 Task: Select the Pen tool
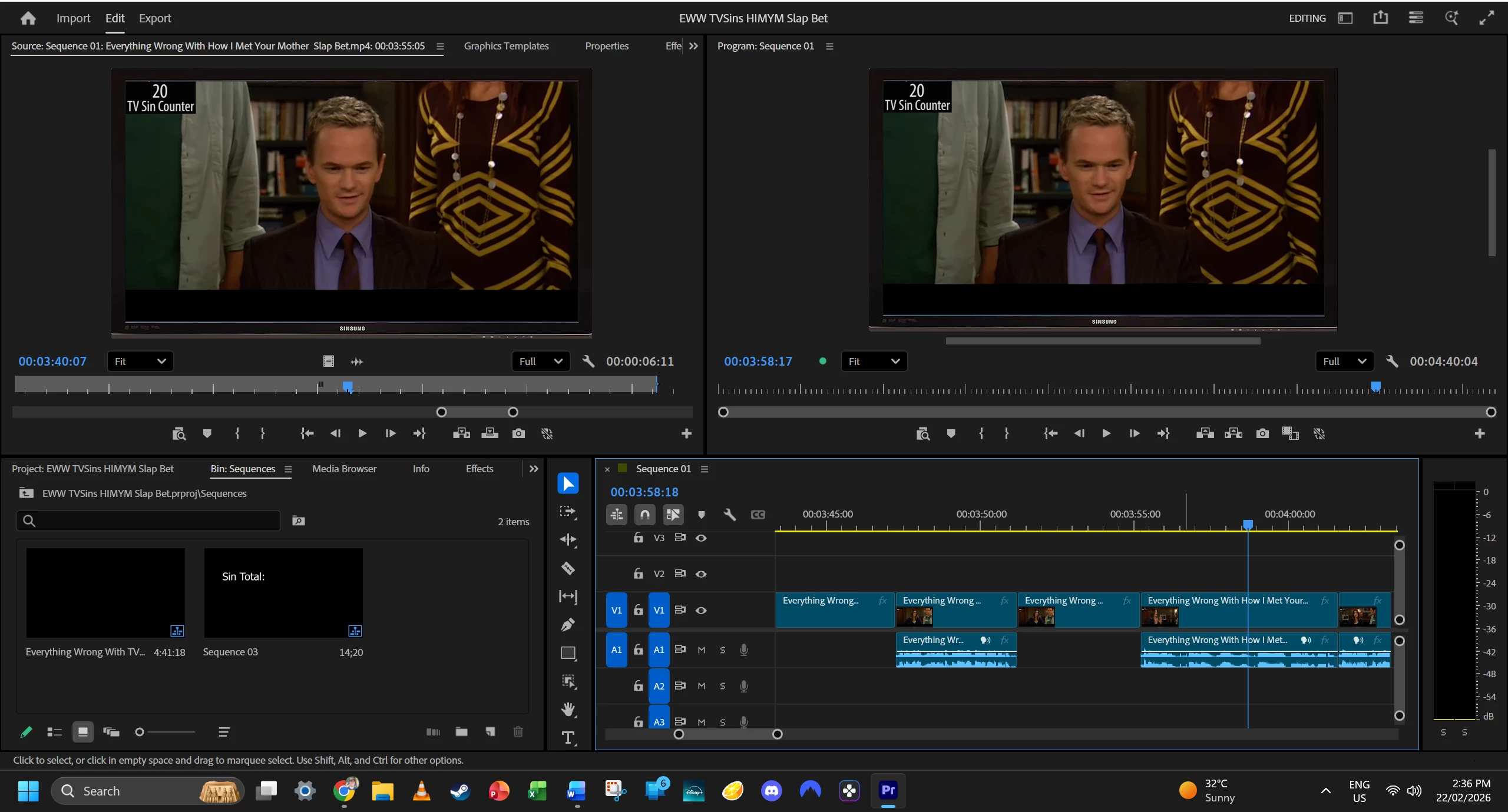click(x=568, y=625)
